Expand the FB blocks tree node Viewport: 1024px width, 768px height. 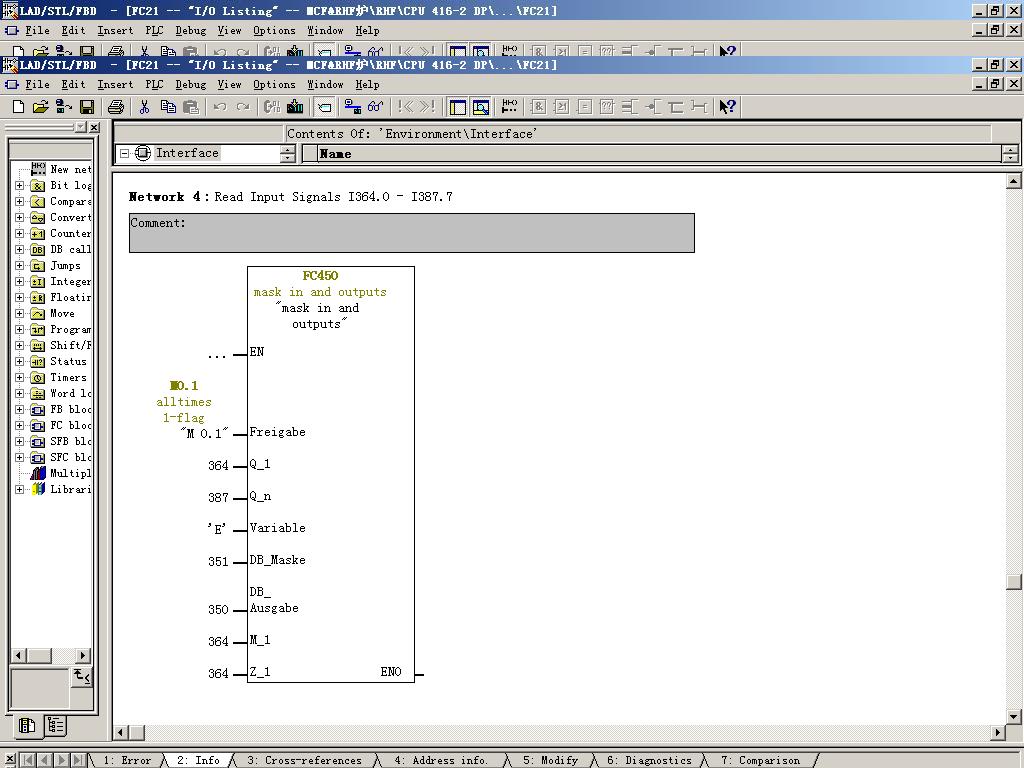(20, 409)
